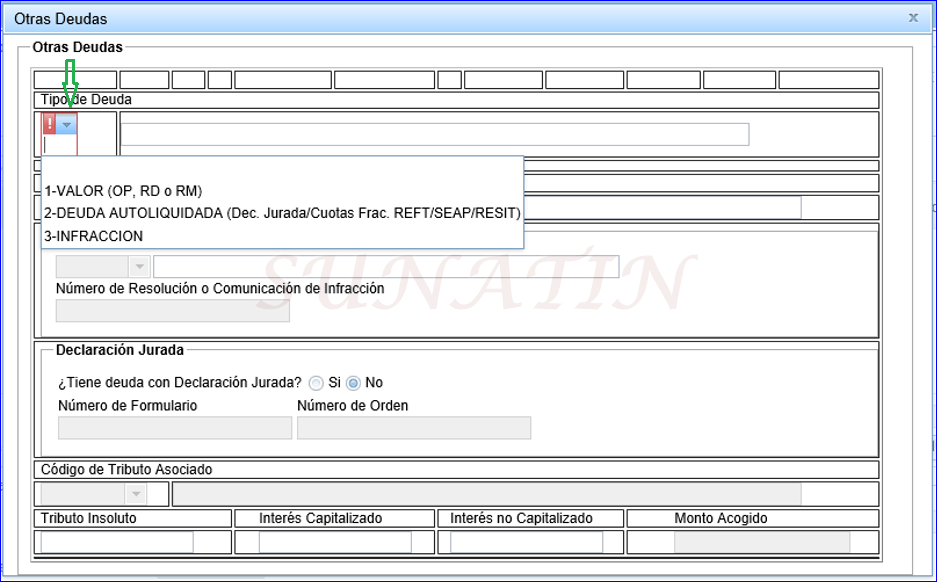Viewport: 937px width, 582px height.
Task: Click the large Tipo de Deuda text field
Action: click(x=435, y=134)
